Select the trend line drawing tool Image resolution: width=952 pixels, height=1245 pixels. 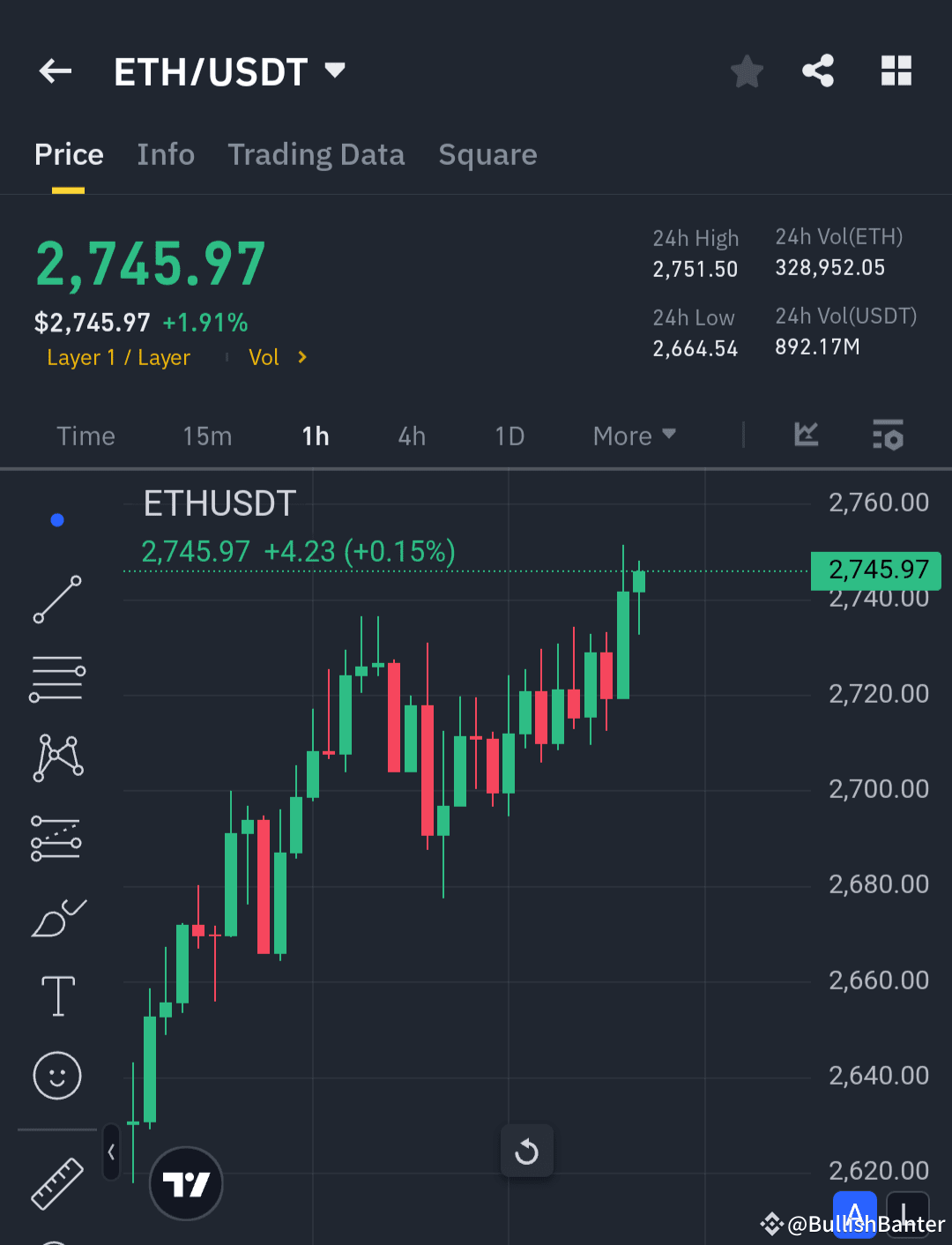pos(56,600)
